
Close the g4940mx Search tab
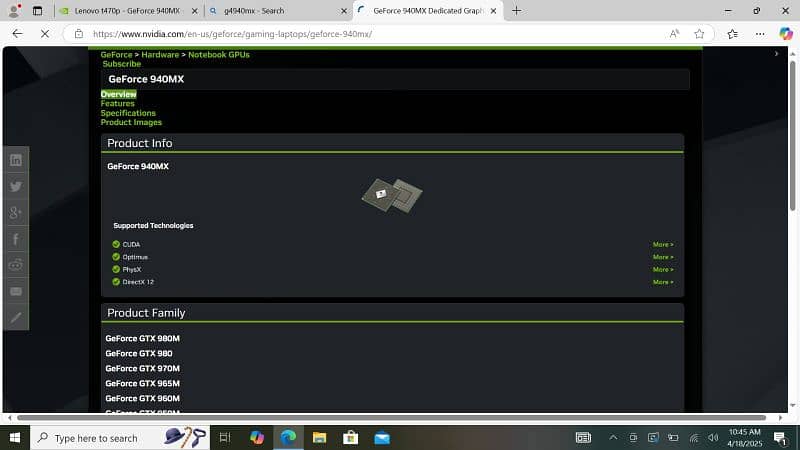point(343,11)
